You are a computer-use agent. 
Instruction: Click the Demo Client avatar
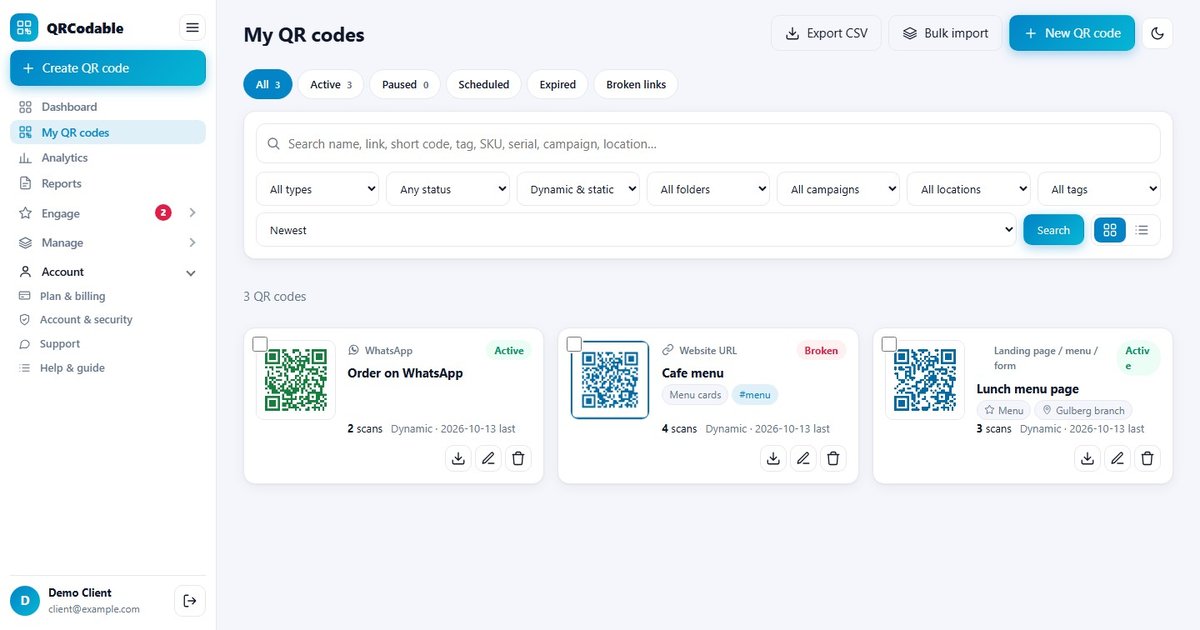tap(25, 600)
